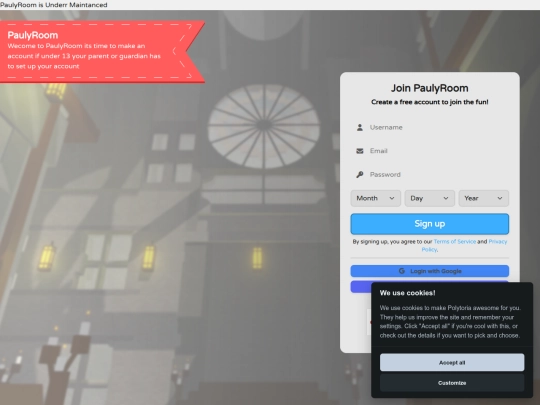Click Login with Google button
The width and height of the screenshot is (540, 405).
pos(429,271)
